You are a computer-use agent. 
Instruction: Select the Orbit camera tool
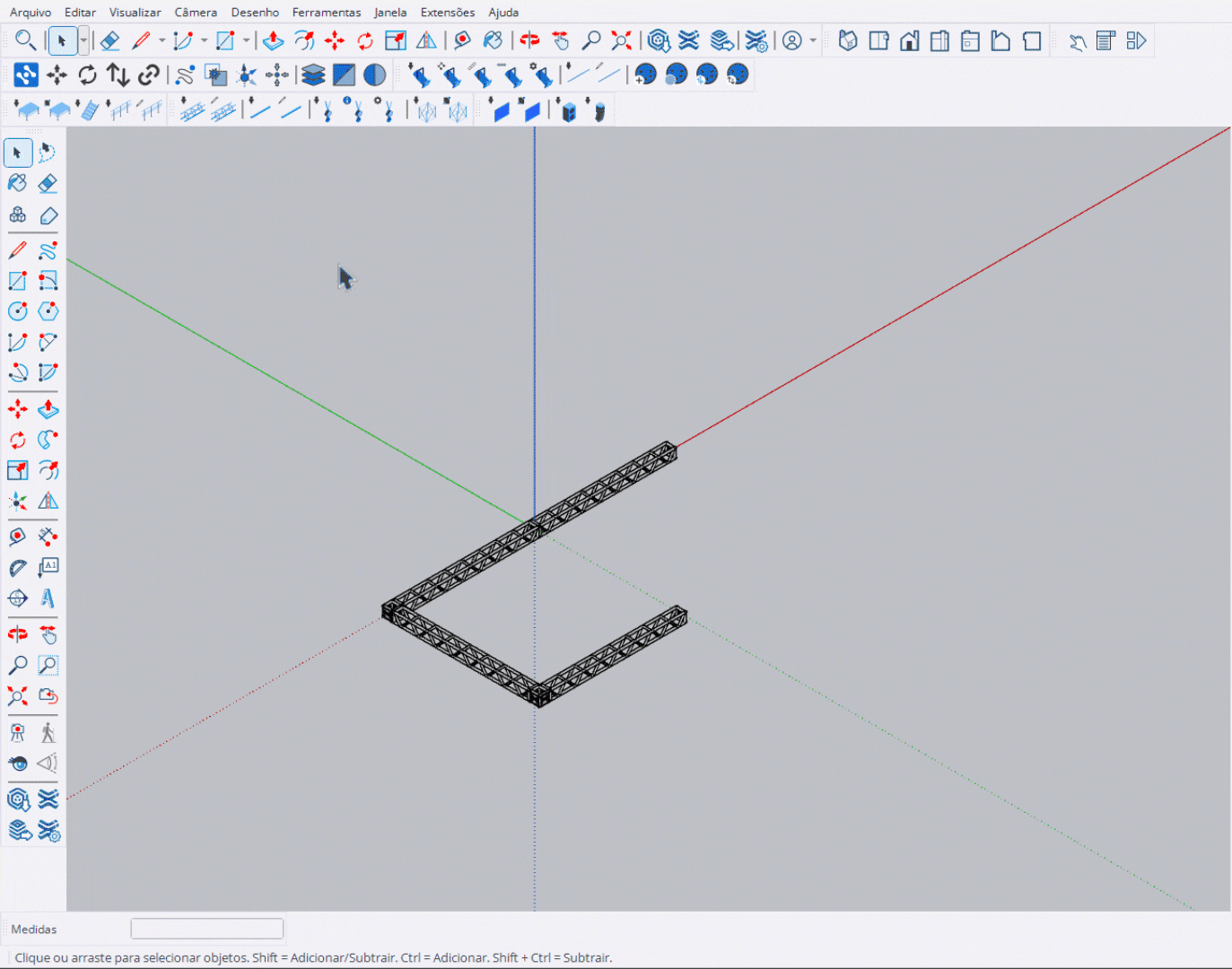tap(16, 633)
